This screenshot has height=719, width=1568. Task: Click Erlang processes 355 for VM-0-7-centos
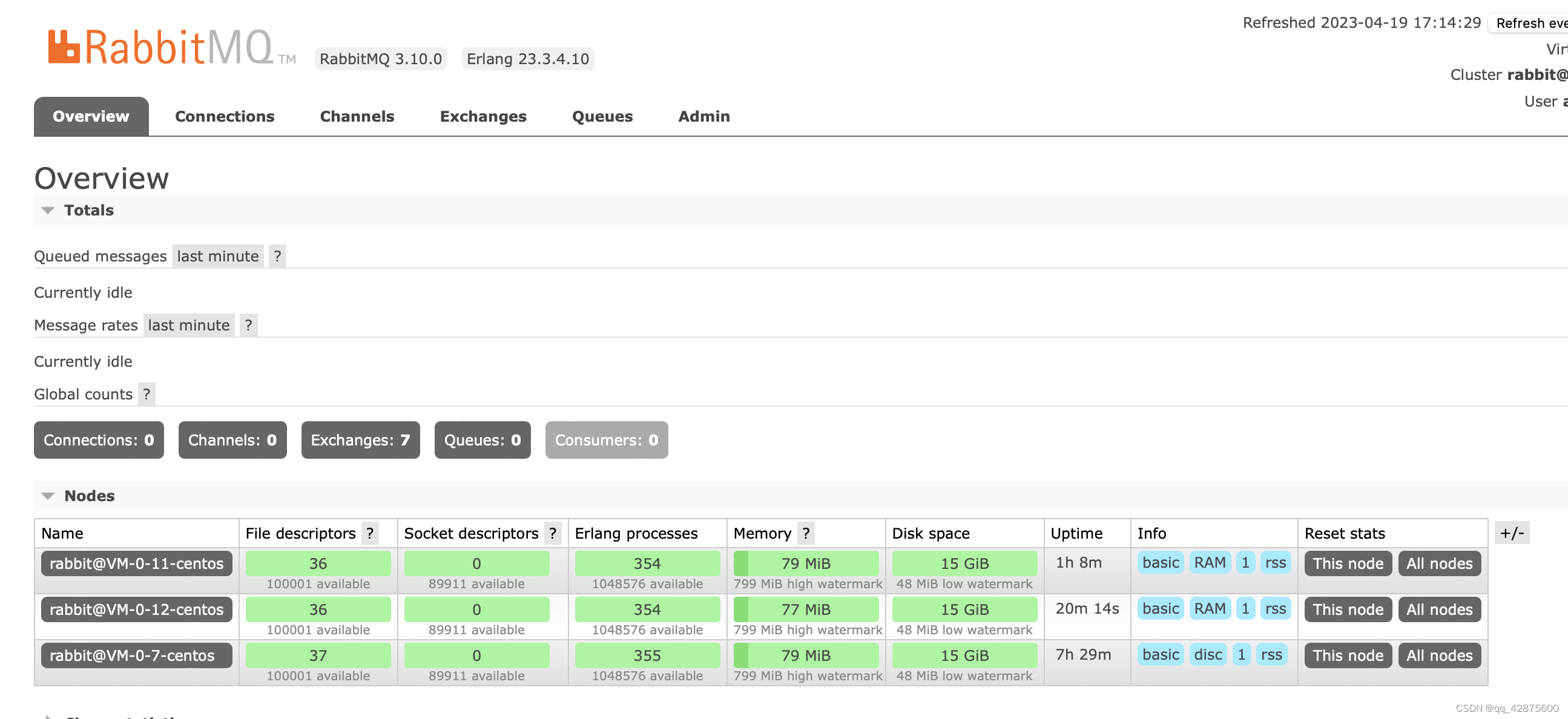(x=647, y=655)
